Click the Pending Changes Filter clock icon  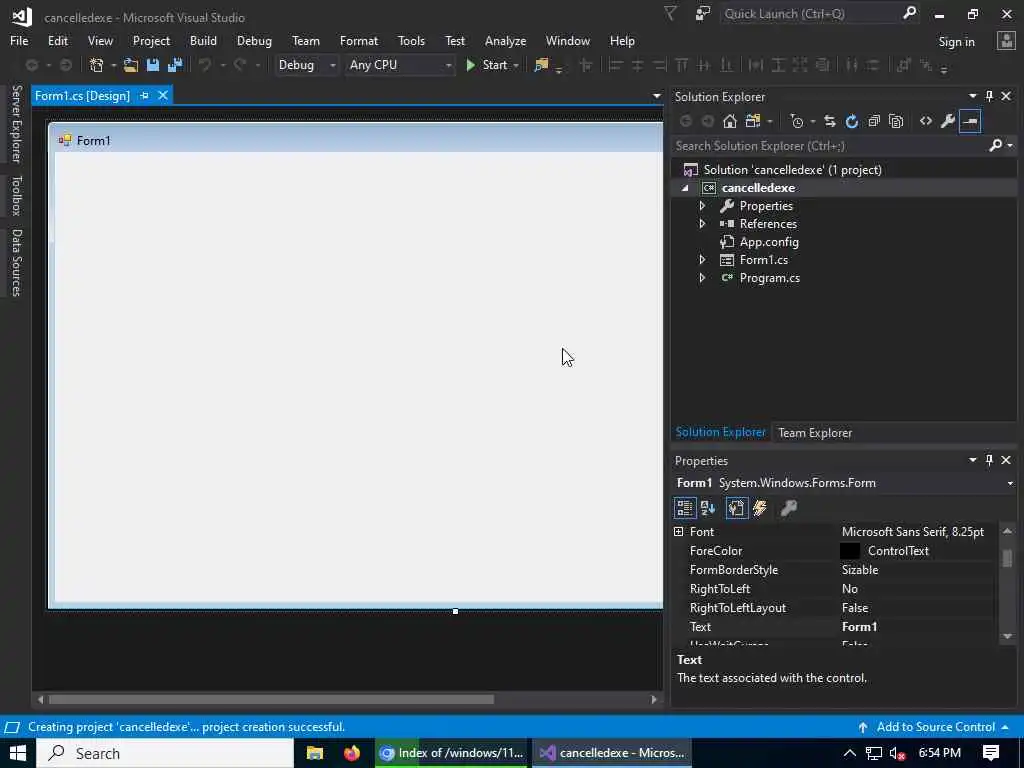pyautogui.click(x=797, y=121)
